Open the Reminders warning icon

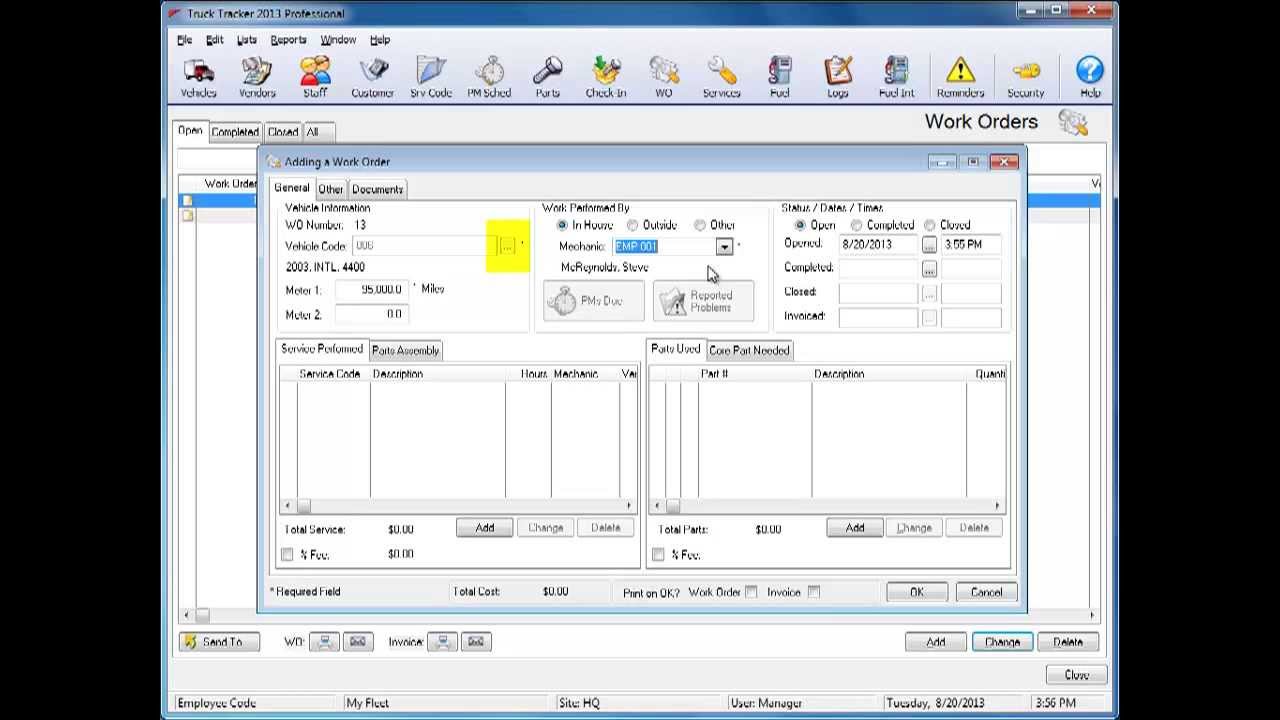(960, 78)
